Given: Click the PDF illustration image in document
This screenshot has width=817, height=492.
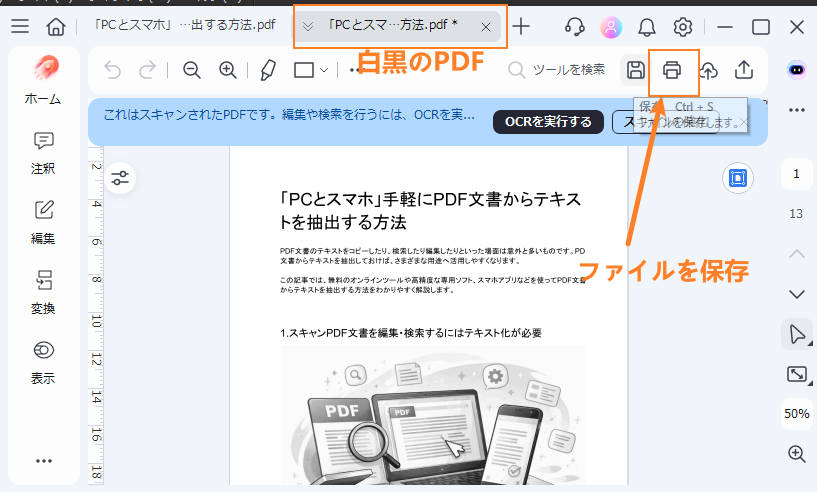Looking at the screenshot, I should pos(434,415).
